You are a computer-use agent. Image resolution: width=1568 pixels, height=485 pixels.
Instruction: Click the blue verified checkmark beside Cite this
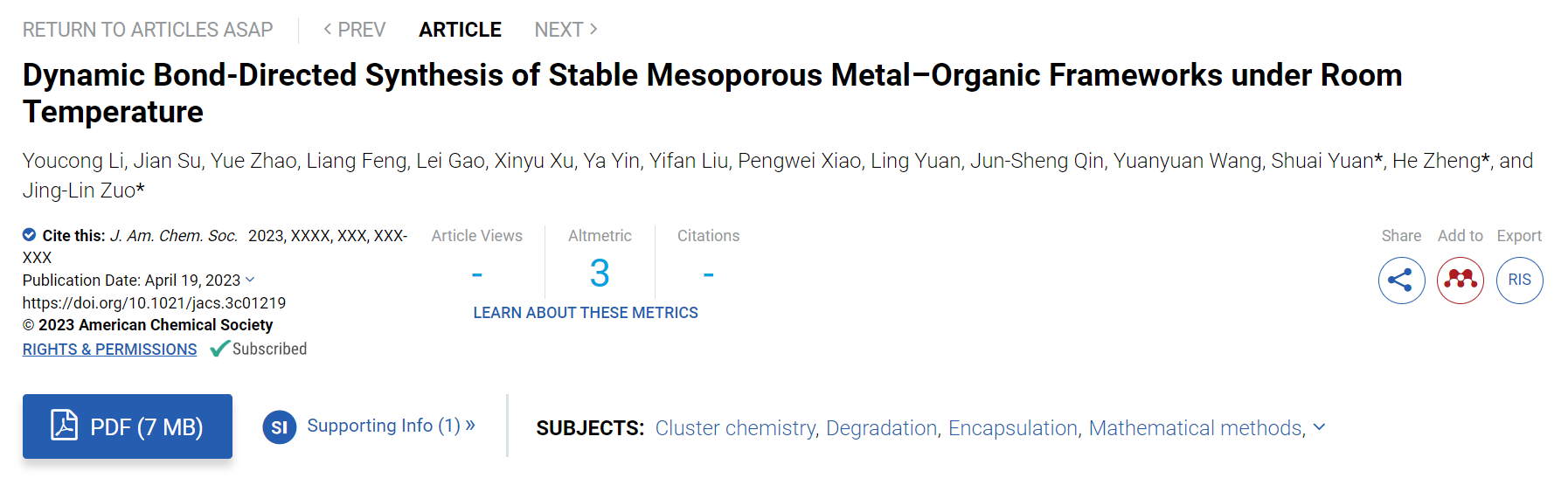(29, 234)
